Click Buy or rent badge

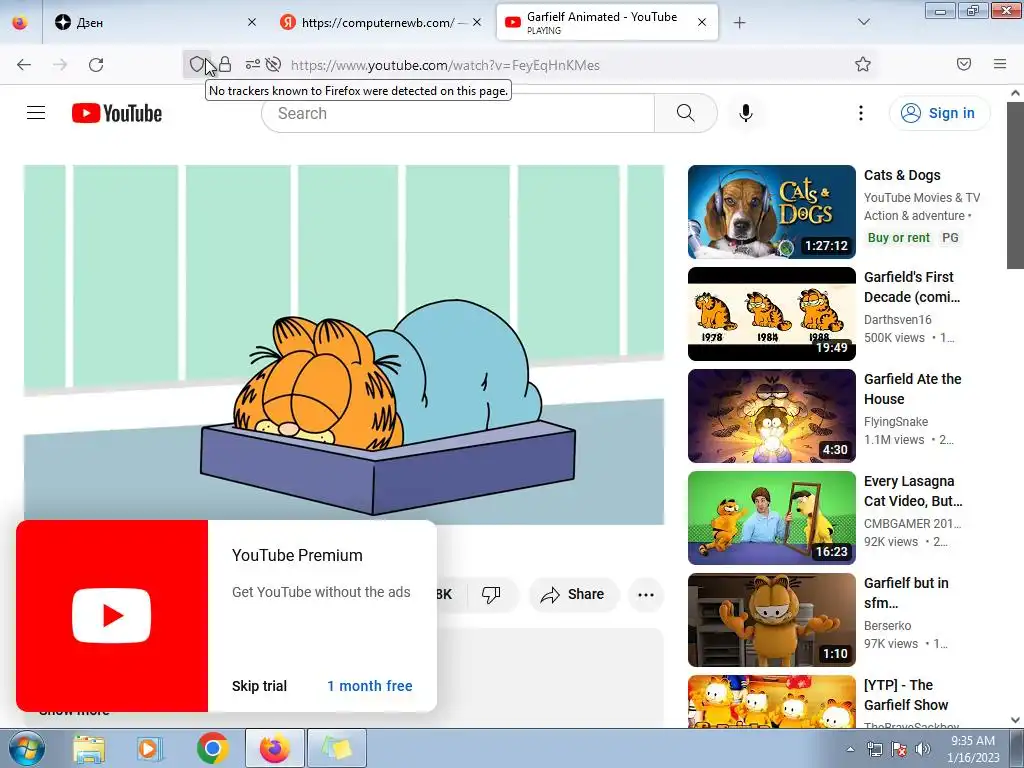tap(899, 238)
